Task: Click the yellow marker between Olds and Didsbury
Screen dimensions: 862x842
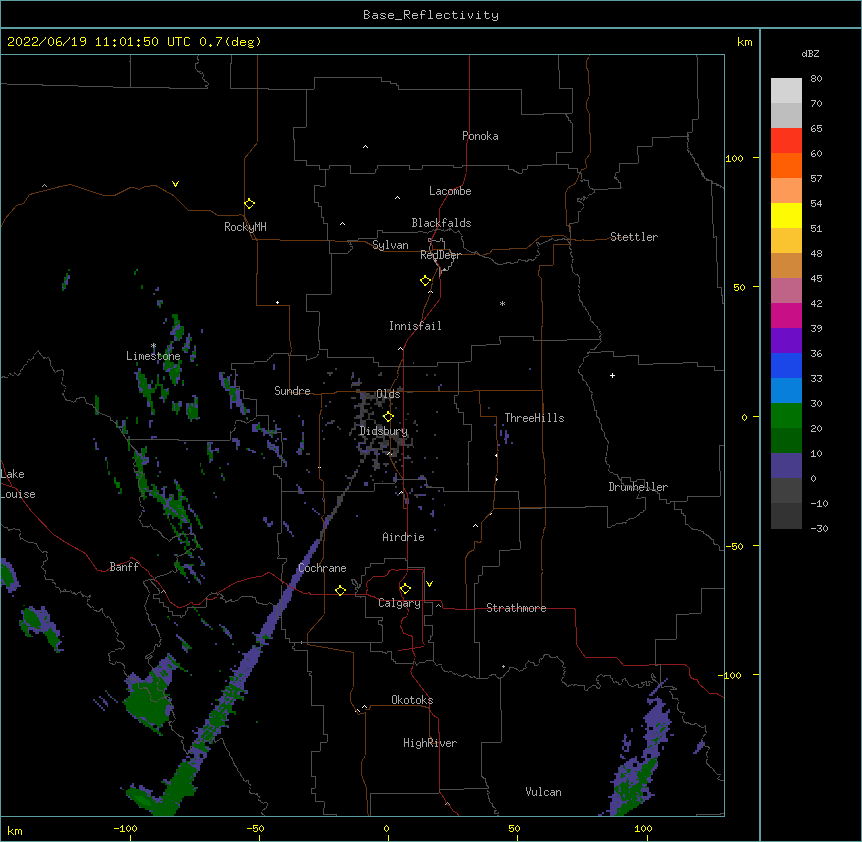Action: pyautogui.click(x=388, y=416)
